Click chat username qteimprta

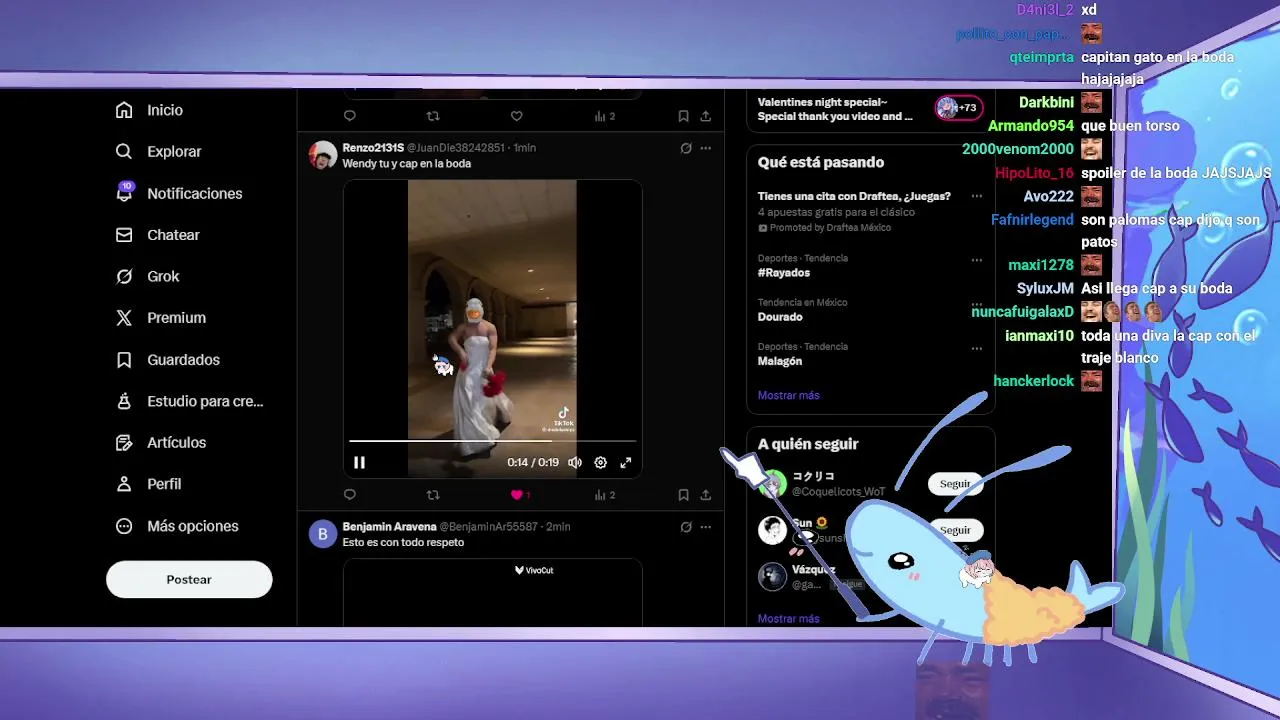click(1041, 58)
